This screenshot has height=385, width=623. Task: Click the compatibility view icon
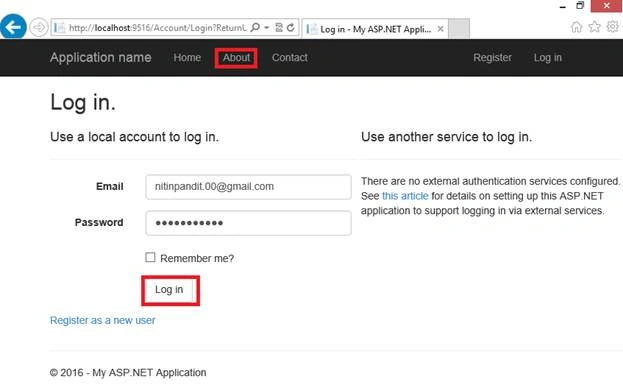click(x=279, y=27)
